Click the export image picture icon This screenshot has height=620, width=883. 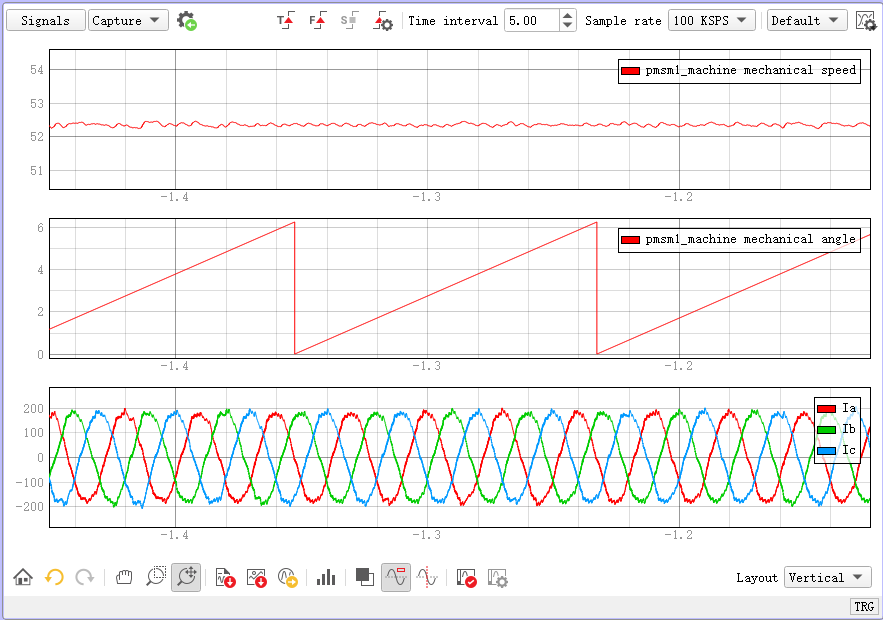[x=257, y=577]
